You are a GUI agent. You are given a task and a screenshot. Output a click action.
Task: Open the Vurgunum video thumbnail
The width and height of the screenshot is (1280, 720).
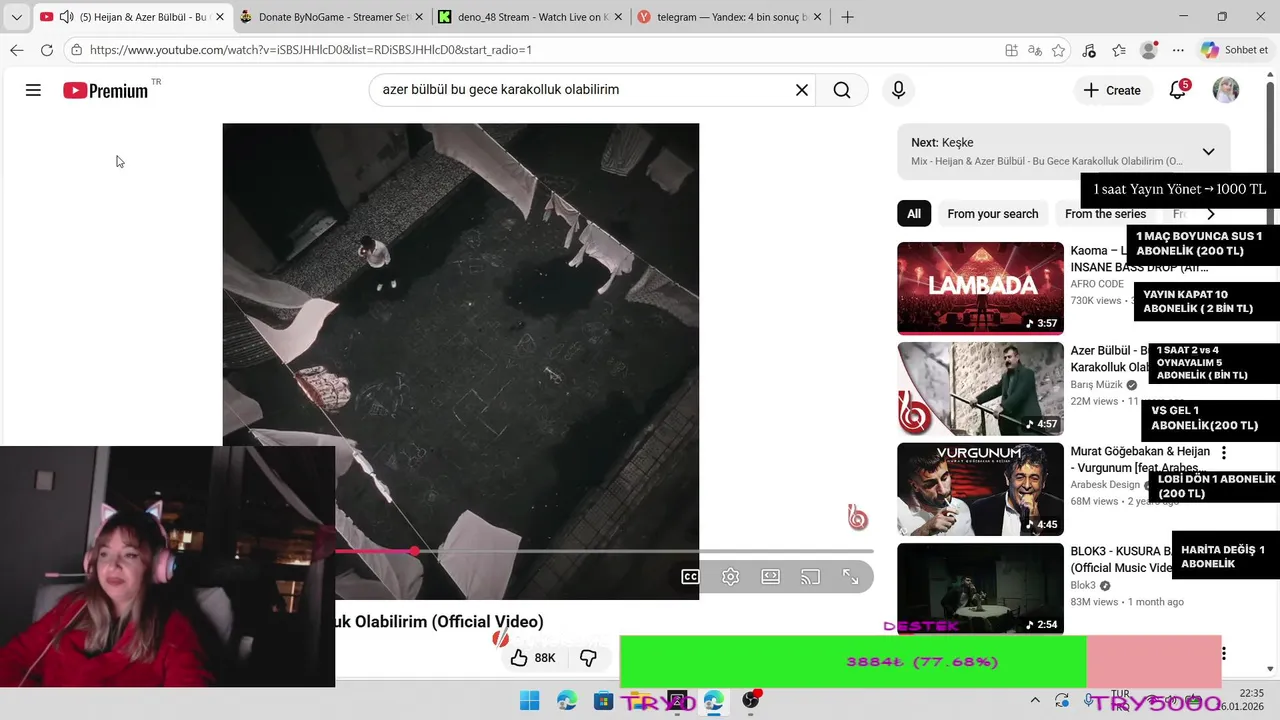click(x=980, y=489)
